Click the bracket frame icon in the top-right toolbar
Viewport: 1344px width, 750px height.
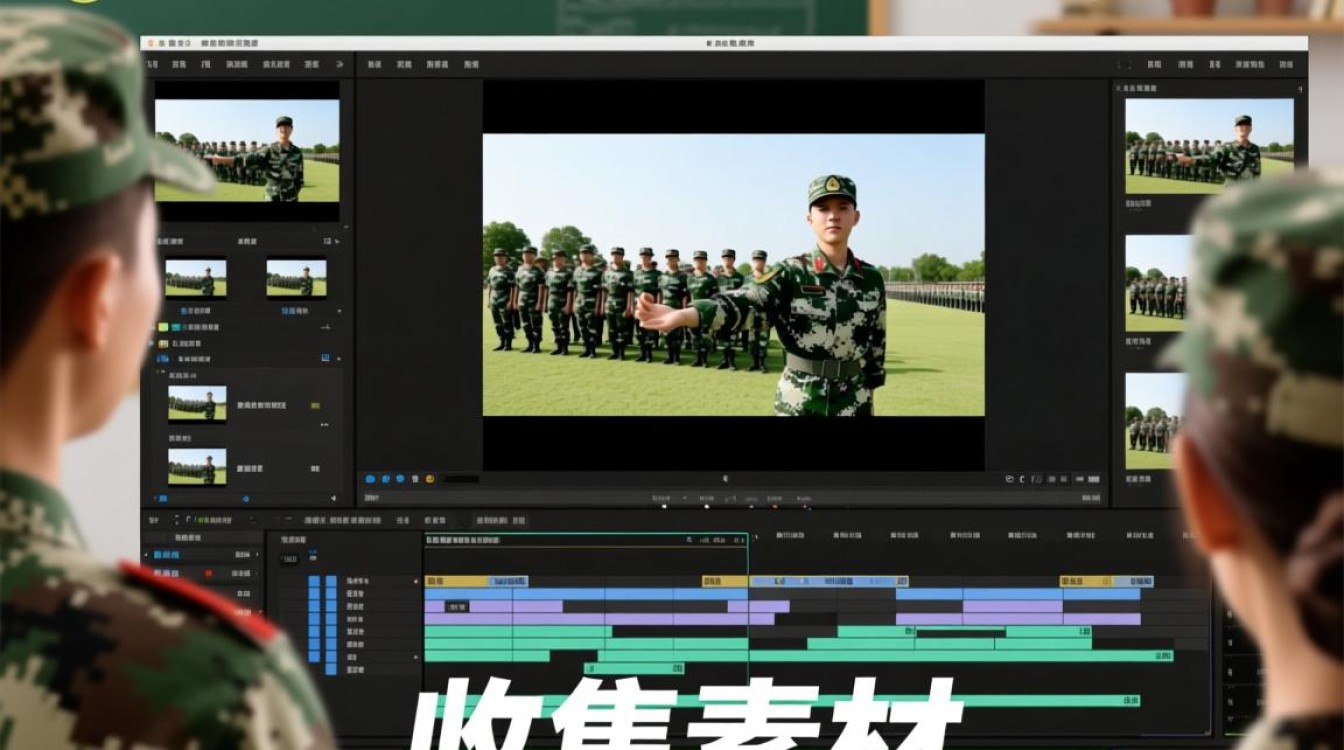(1125, 64)
